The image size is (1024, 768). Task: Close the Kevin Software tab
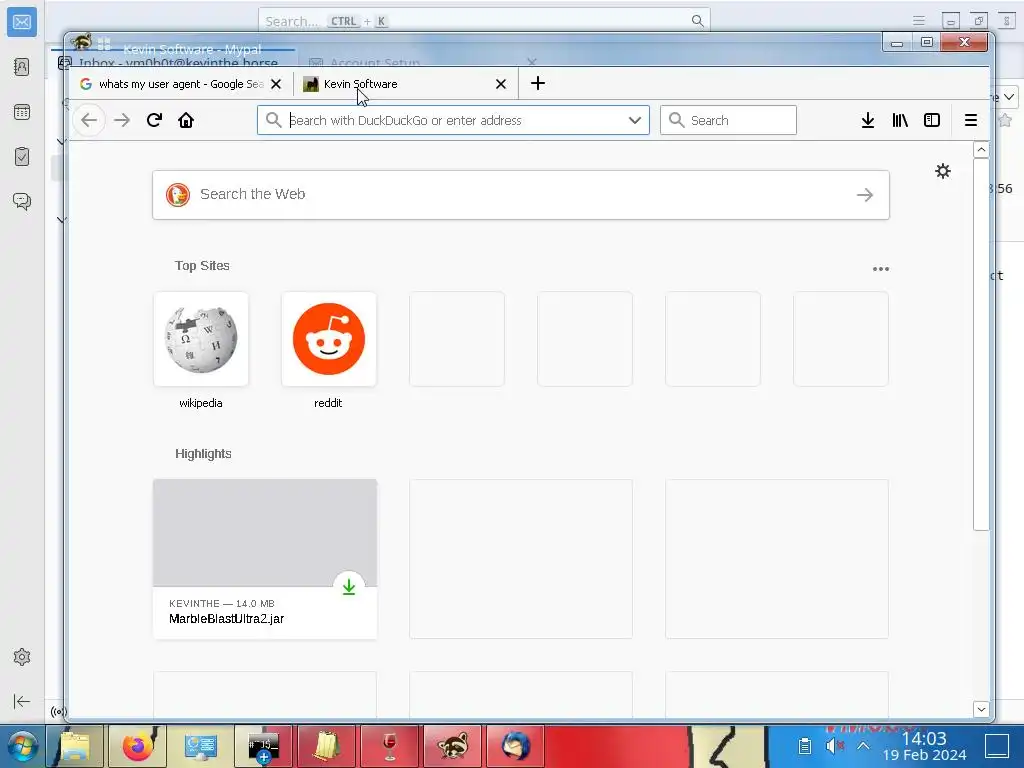(501, 84)
